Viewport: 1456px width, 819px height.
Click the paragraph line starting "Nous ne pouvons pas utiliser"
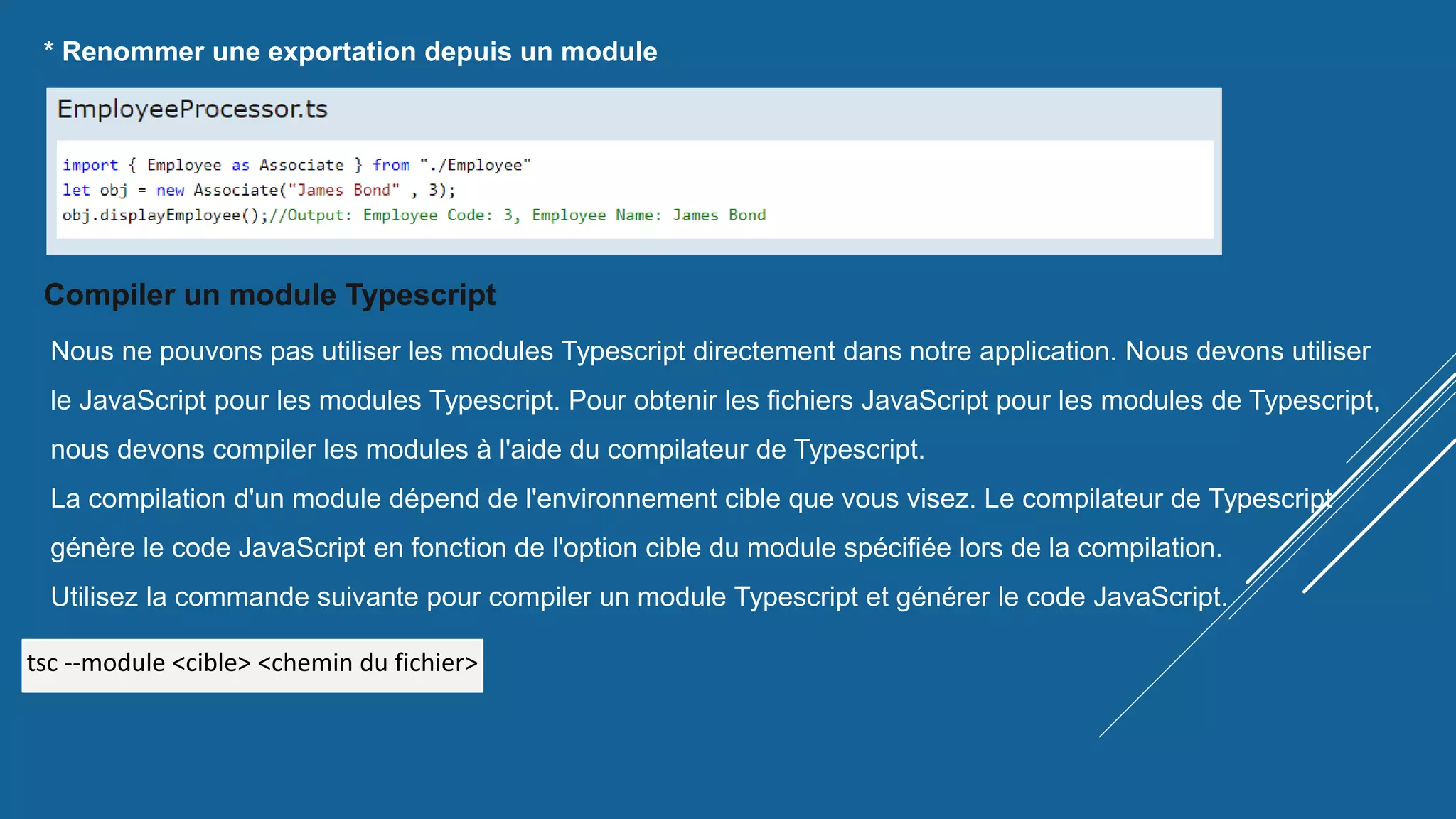click(710, 351)
